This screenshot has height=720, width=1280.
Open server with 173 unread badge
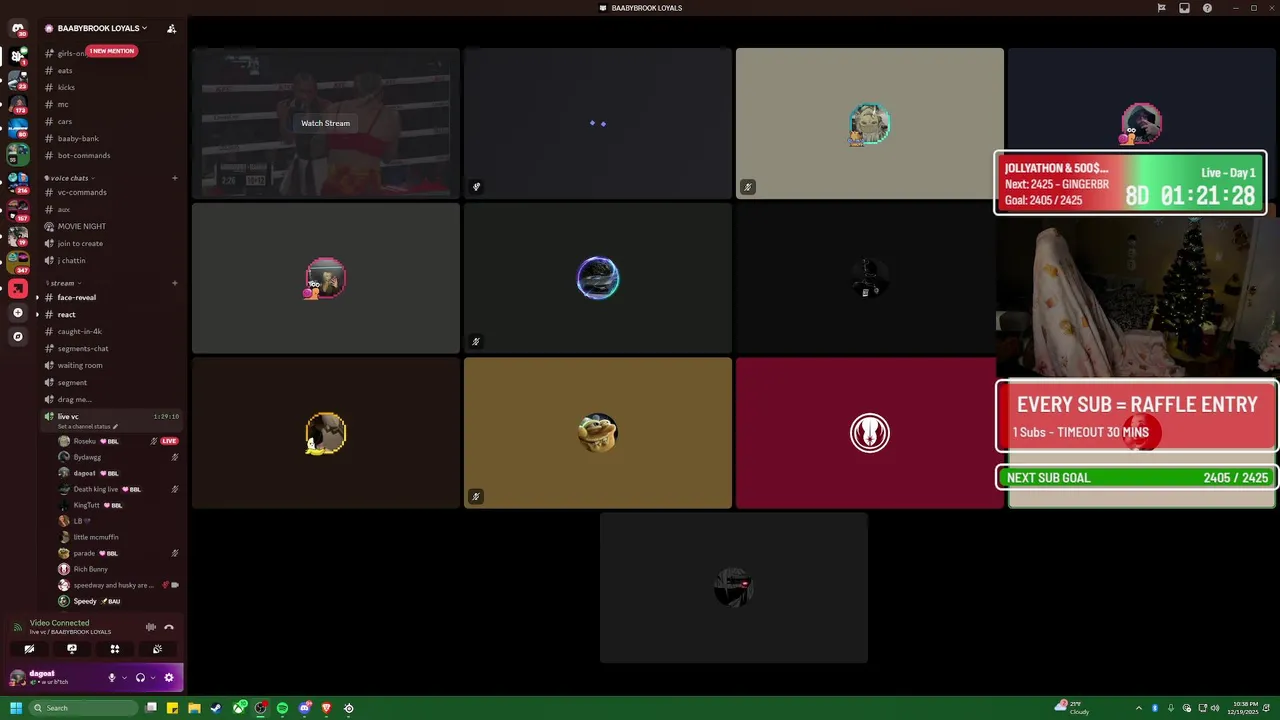[17, 104]
